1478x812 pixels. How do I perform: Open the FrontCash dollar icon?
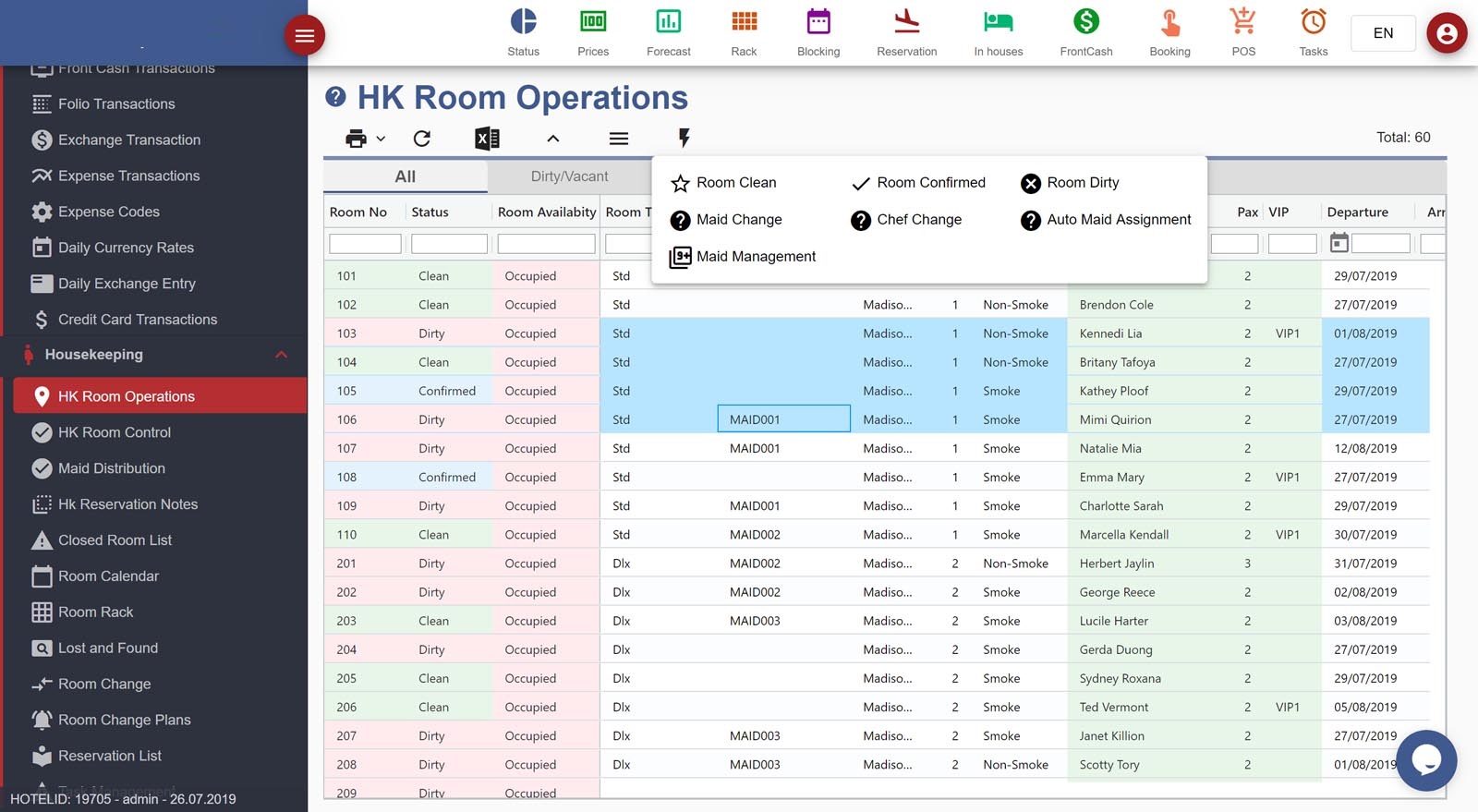tap(1086, 21)
